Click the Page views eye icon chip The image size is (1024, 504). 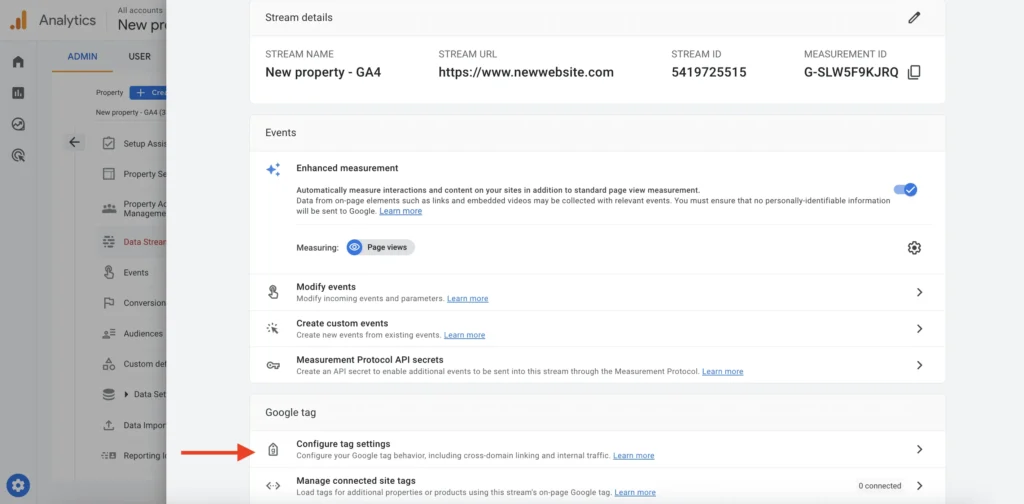(x=381, y=247)
